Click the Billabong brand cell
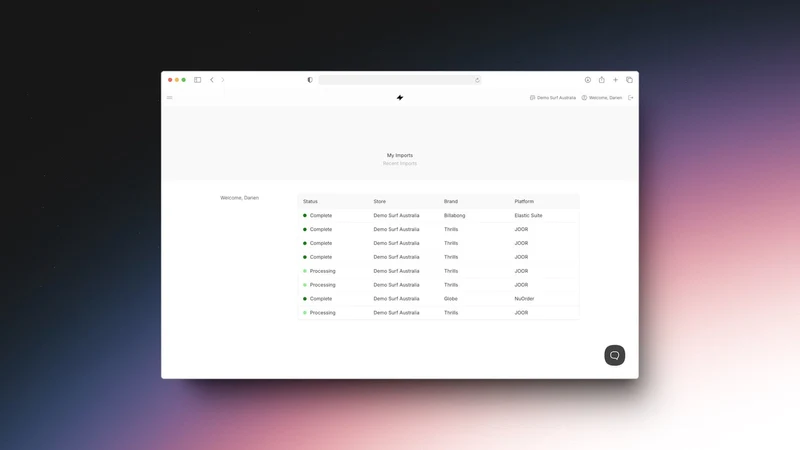The image size is (800, 450). pos(455,215)
